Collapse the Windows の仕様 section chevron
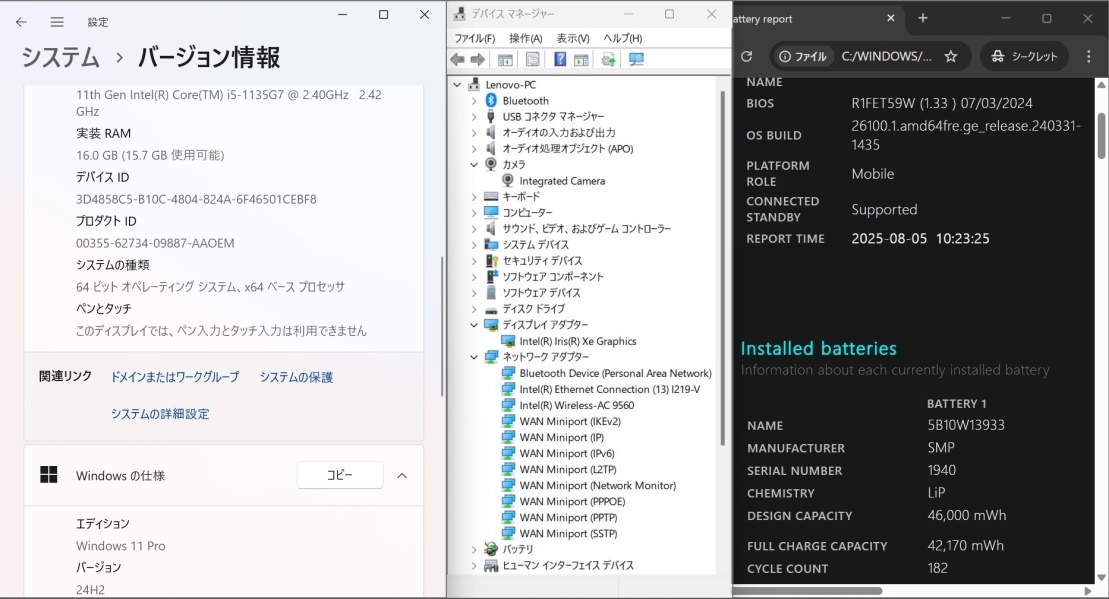The height and width of the screenshot is (599, 1109). 403,475
